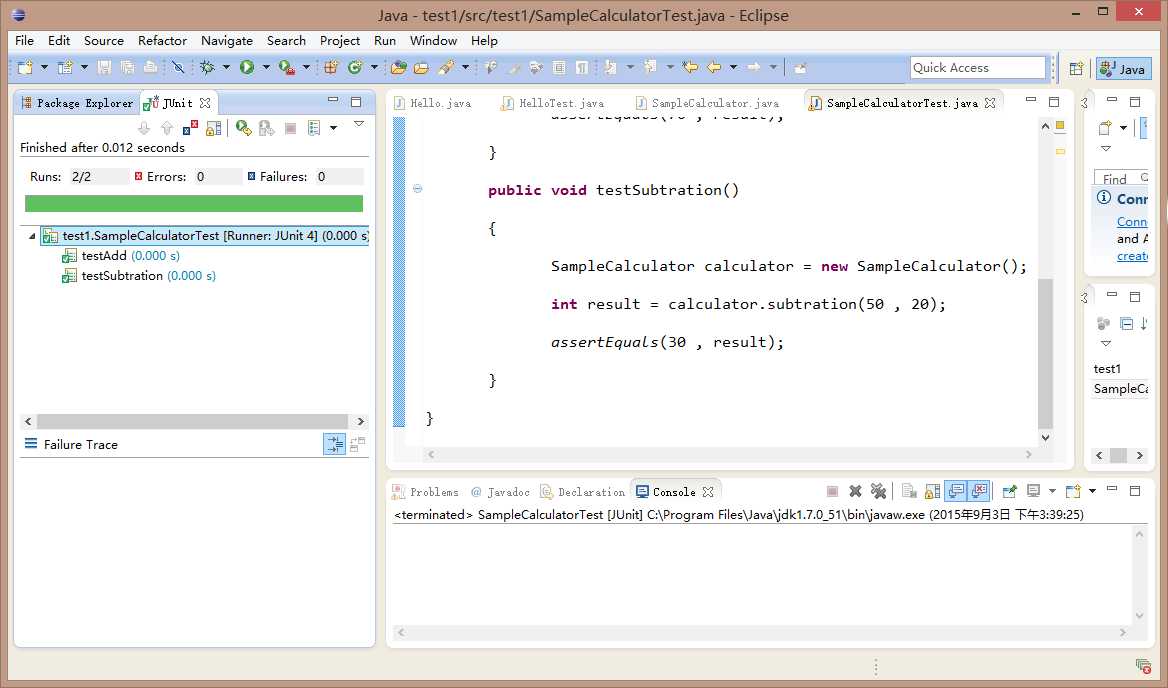The image size is (1168, 688).
Task: Click the green JUnit progress bar
Action: 194,203
